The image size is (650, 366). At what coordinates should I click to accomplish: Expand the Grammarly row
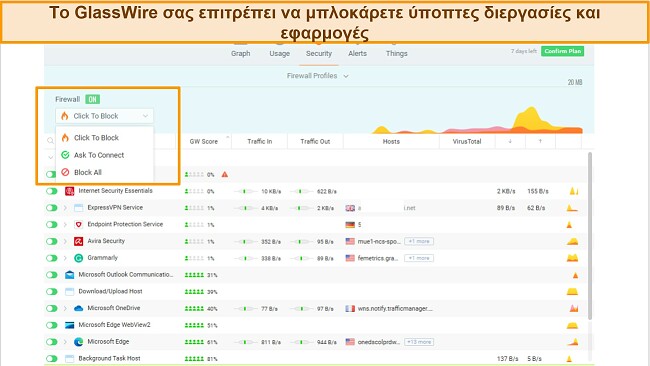pos(65,258)
